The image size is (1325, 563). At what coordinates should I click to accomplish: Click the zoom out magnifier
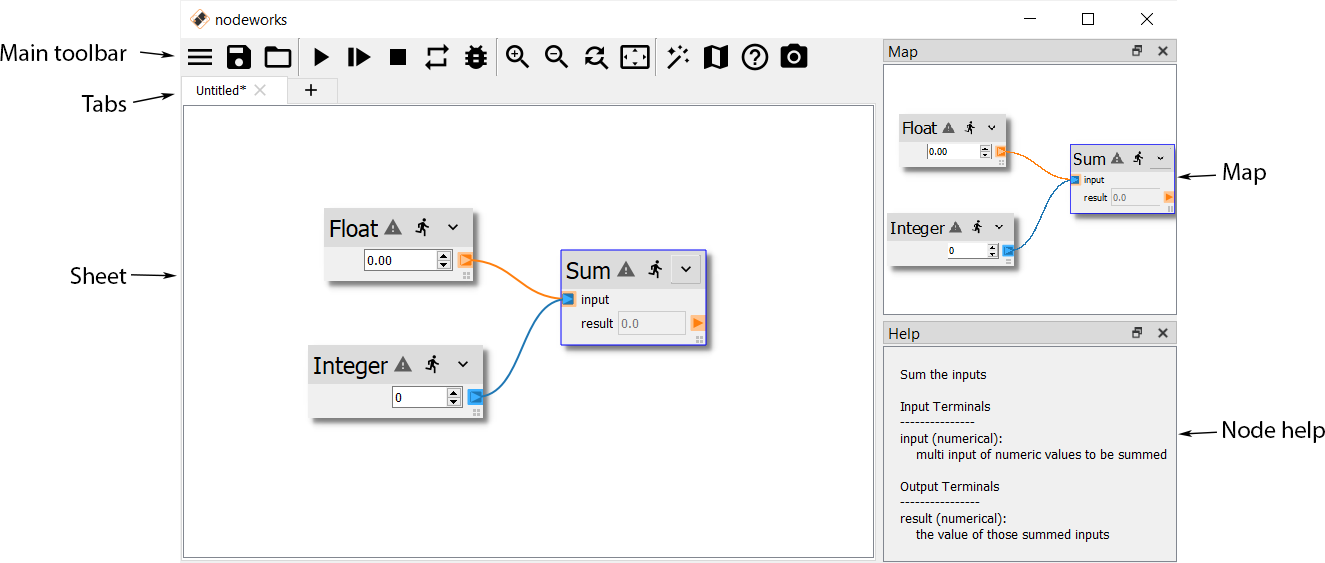click(556, 57)
